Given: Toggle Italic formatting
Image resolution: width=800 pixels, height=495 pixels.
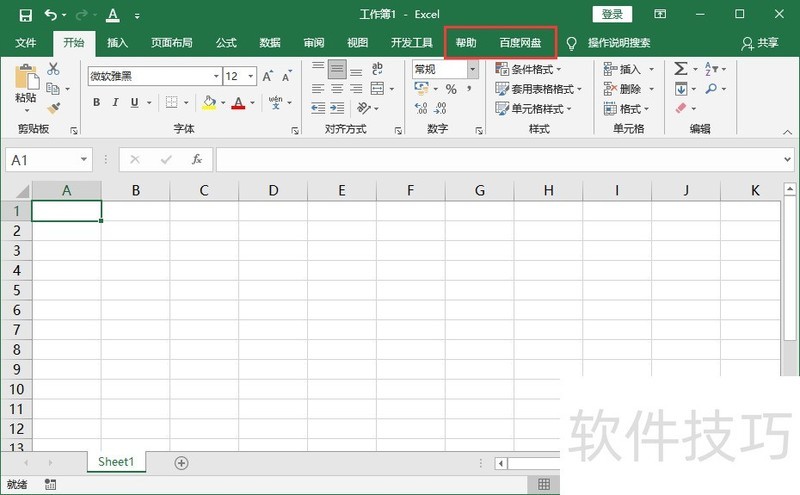Looking at the screenshot, I should point(115,102).
